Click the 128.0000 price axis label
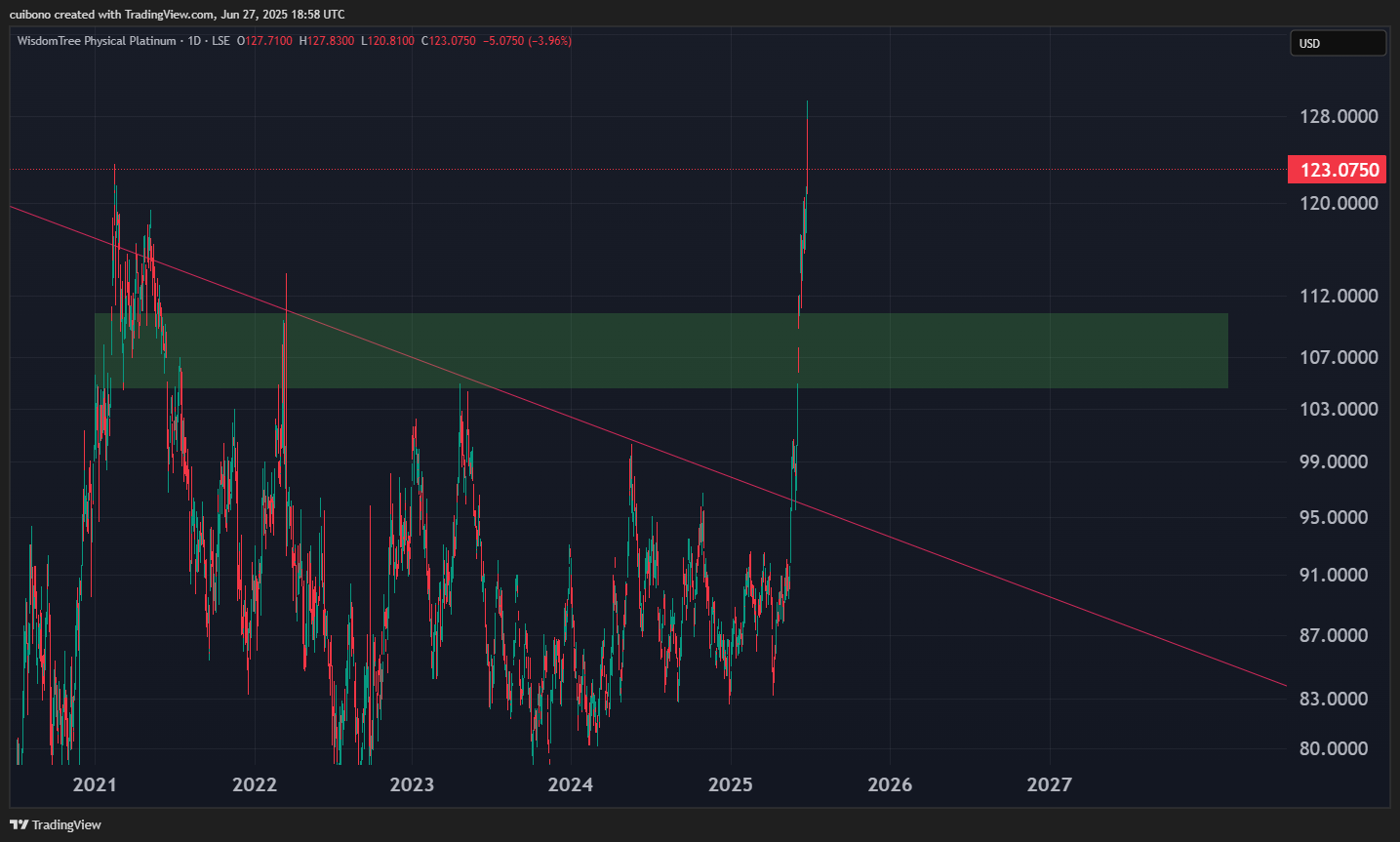 [1339, 116]
